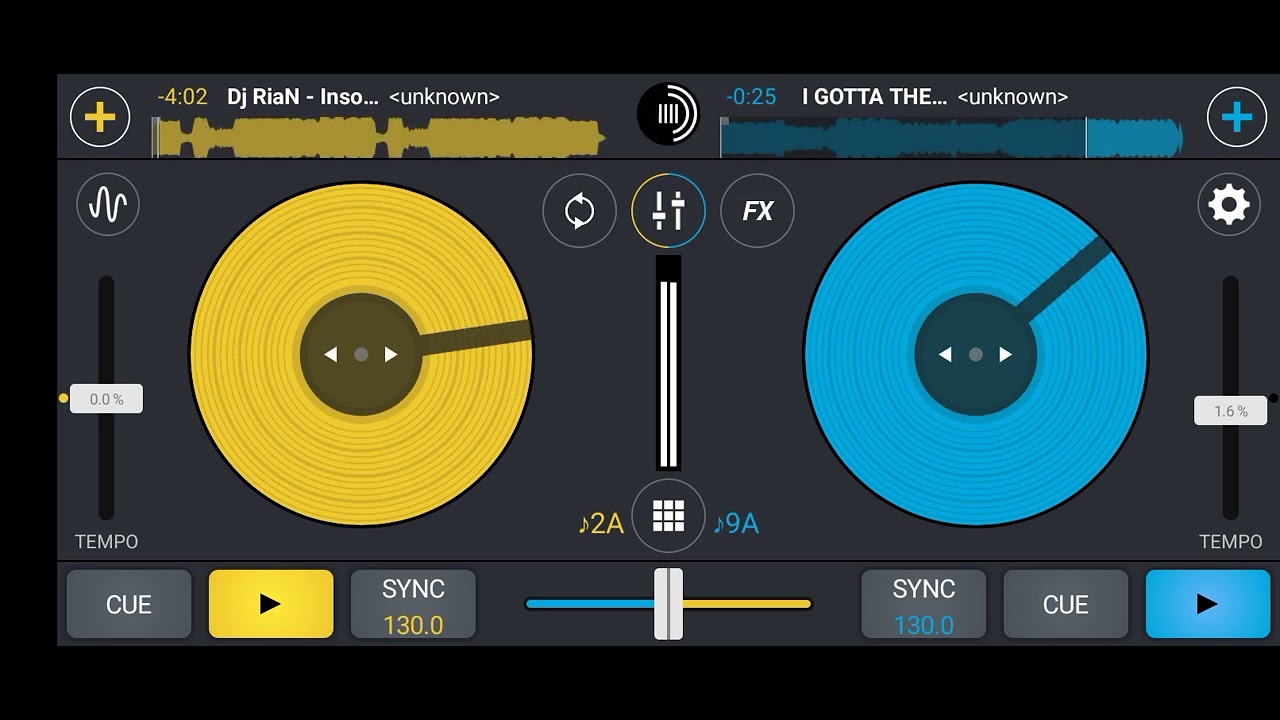Toggle SYNC on the left deck

pos(413,604)
